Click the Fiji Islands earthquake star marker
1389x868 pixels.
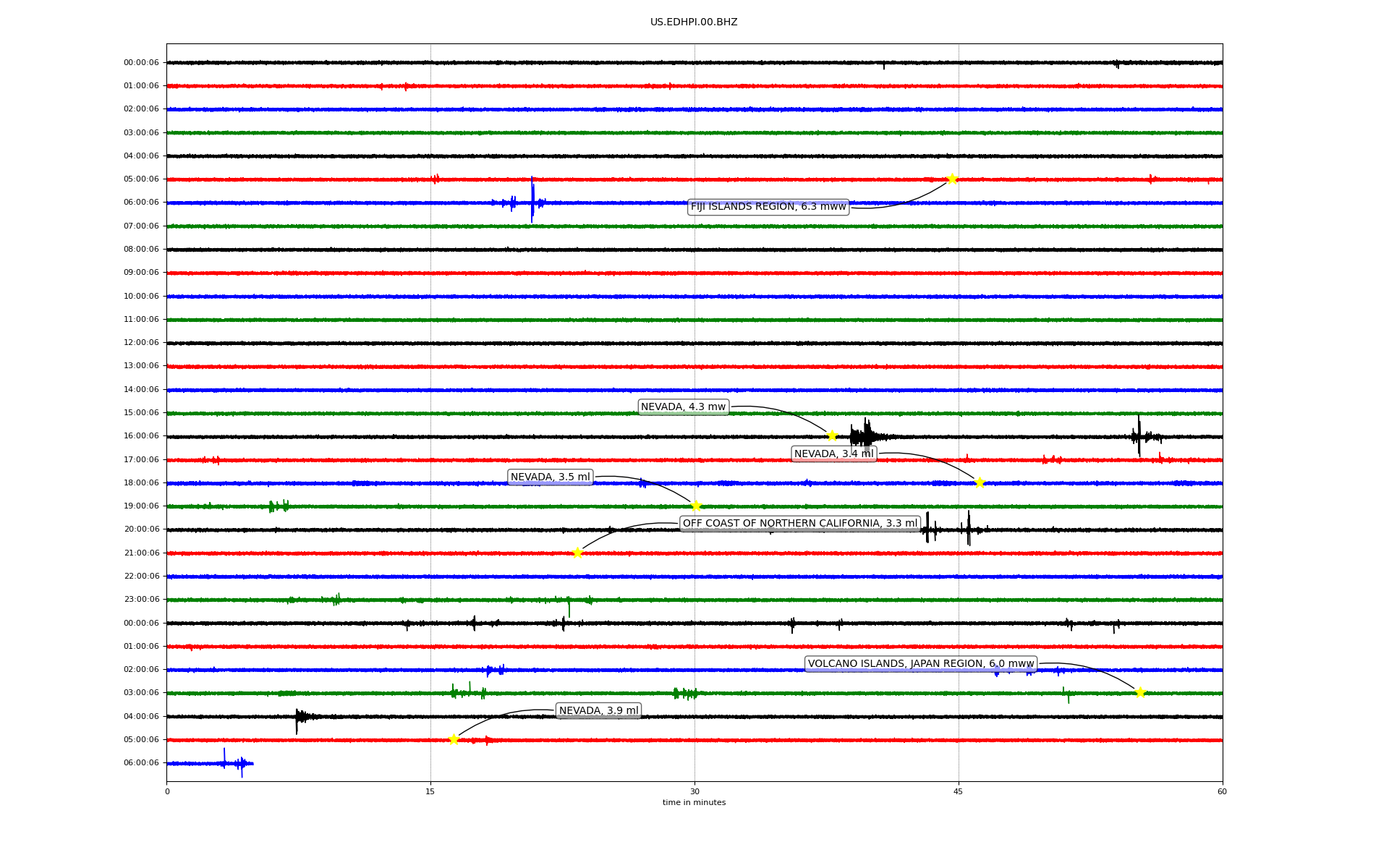952,179
